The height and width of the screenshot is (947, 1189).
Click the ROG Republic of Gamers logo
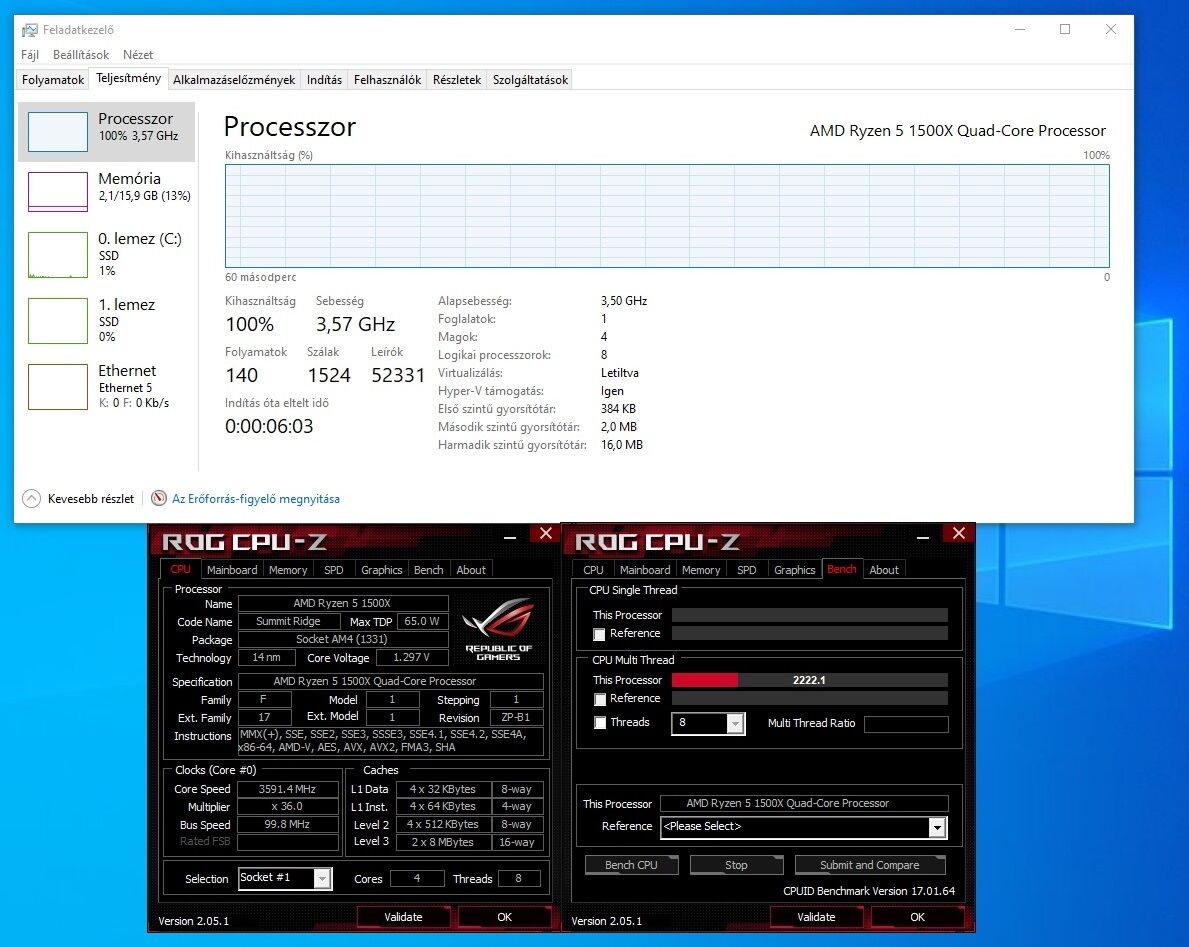498,630
